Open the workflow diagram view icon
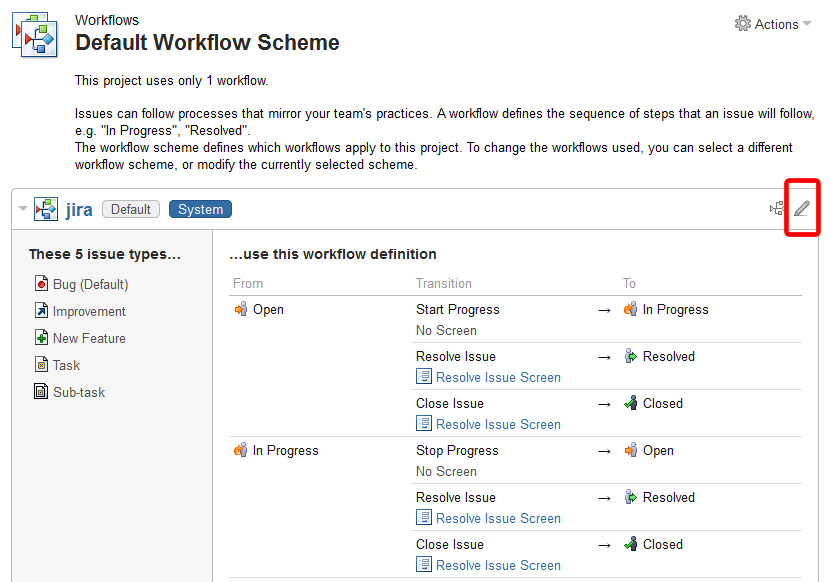Image resolution: width=830 pixels, height=582 pixels. click(777, 208)
